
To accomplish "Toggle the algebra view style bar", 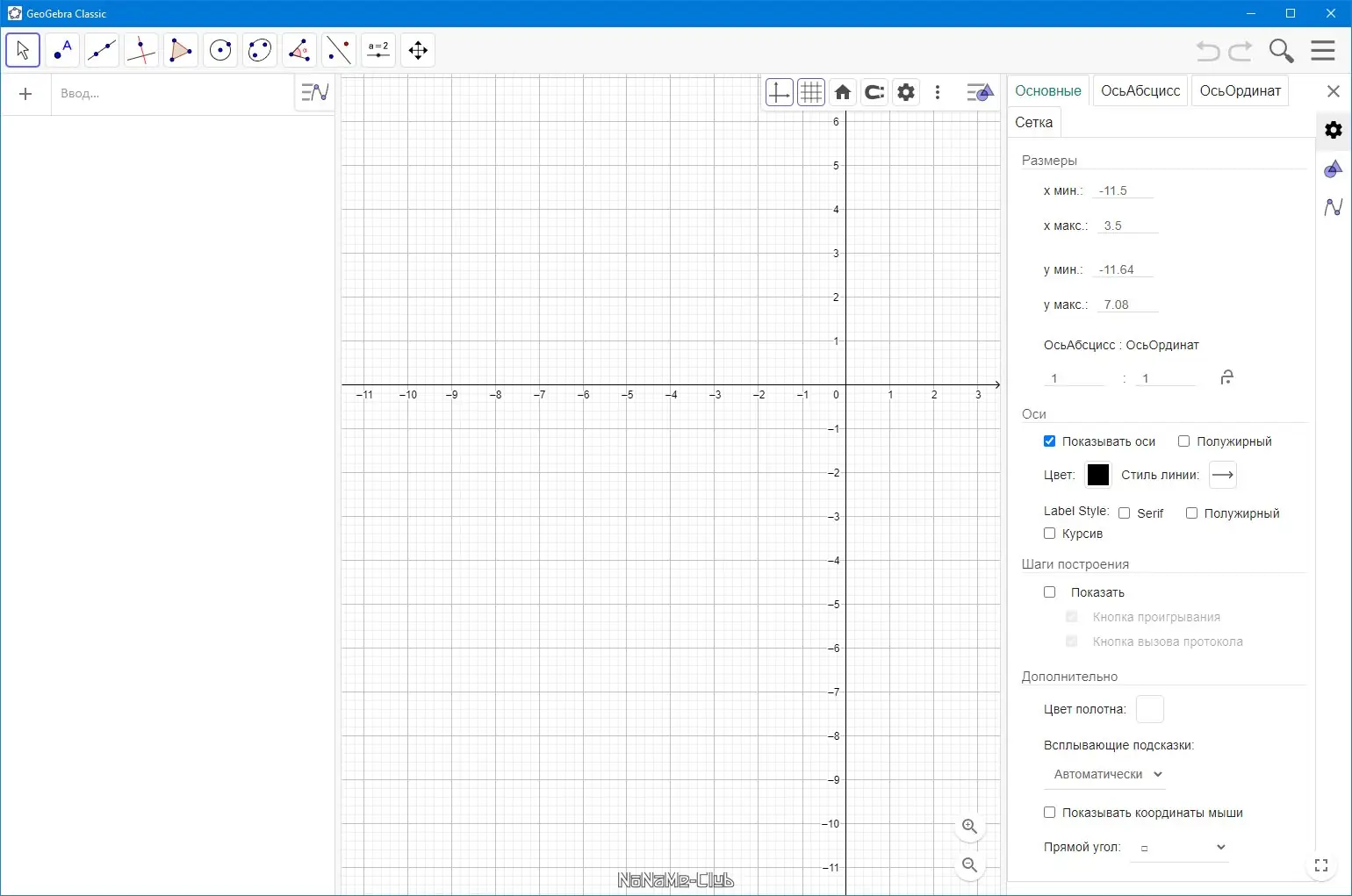I will [314, 91].
